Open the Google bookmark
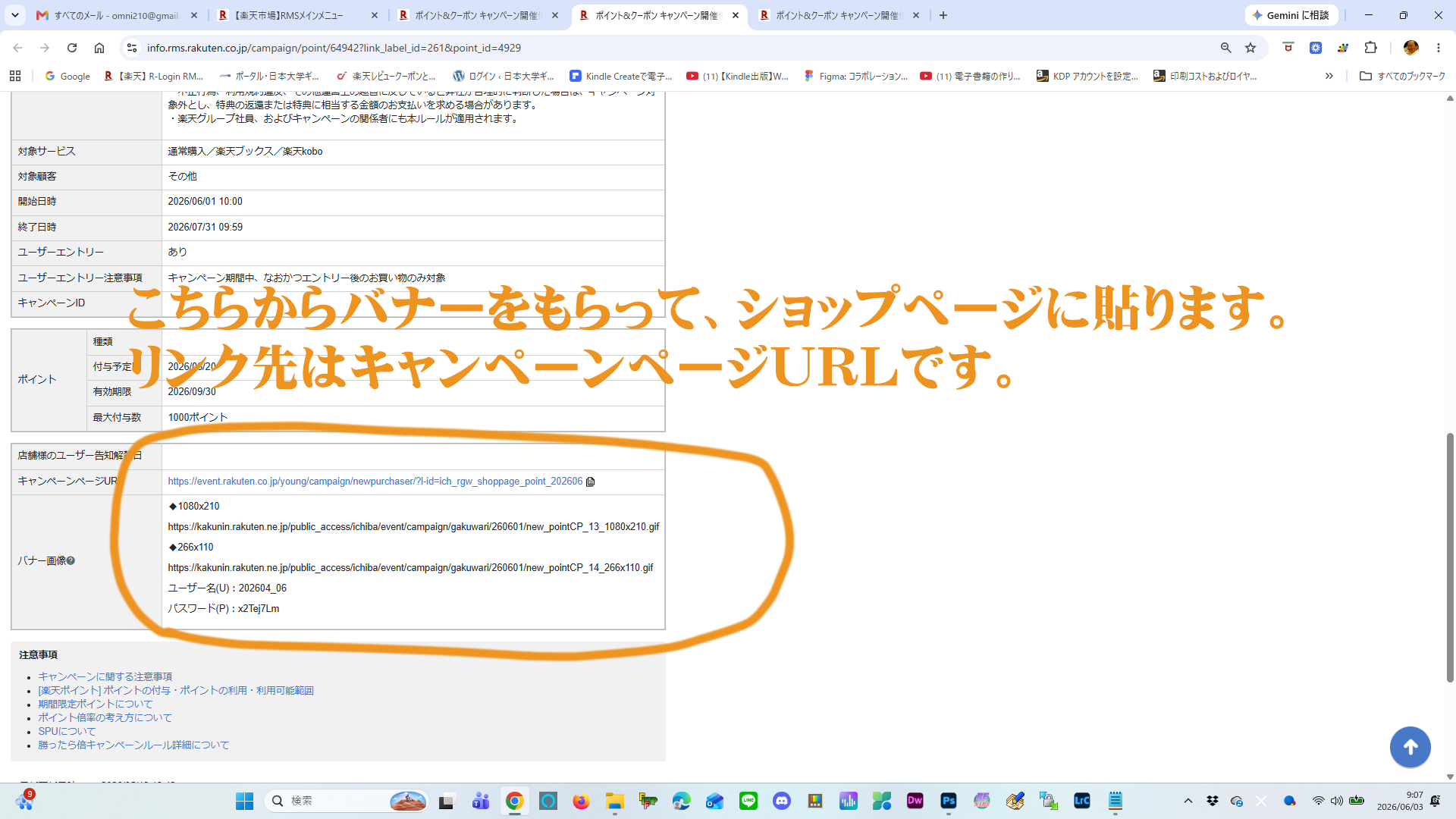The width and height of the screenshot is (1456, 819). [67, 76]
